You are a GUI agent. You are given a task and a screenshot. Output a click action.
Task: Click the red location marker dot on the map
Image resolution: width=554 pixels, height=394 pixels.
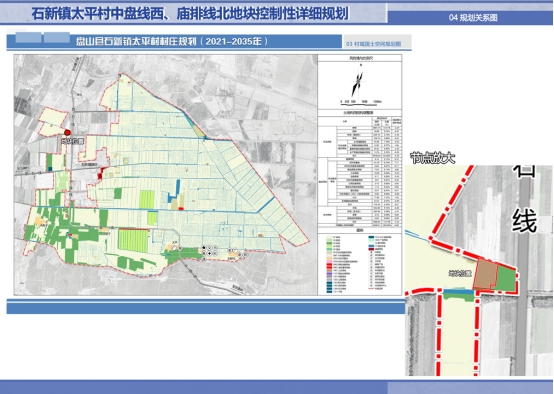67,133
